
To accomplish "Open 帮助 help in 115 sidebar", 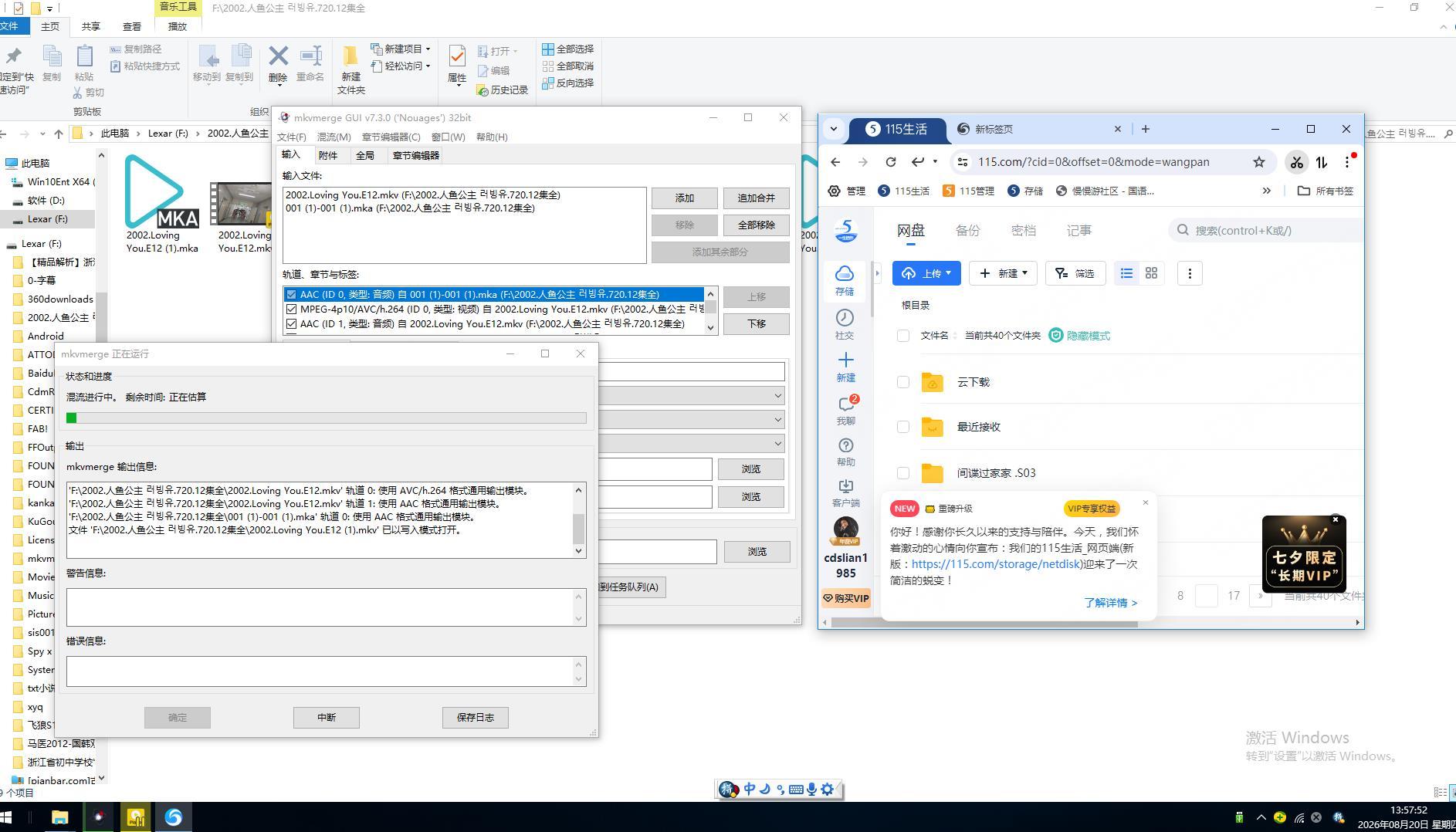I will 845,452.
